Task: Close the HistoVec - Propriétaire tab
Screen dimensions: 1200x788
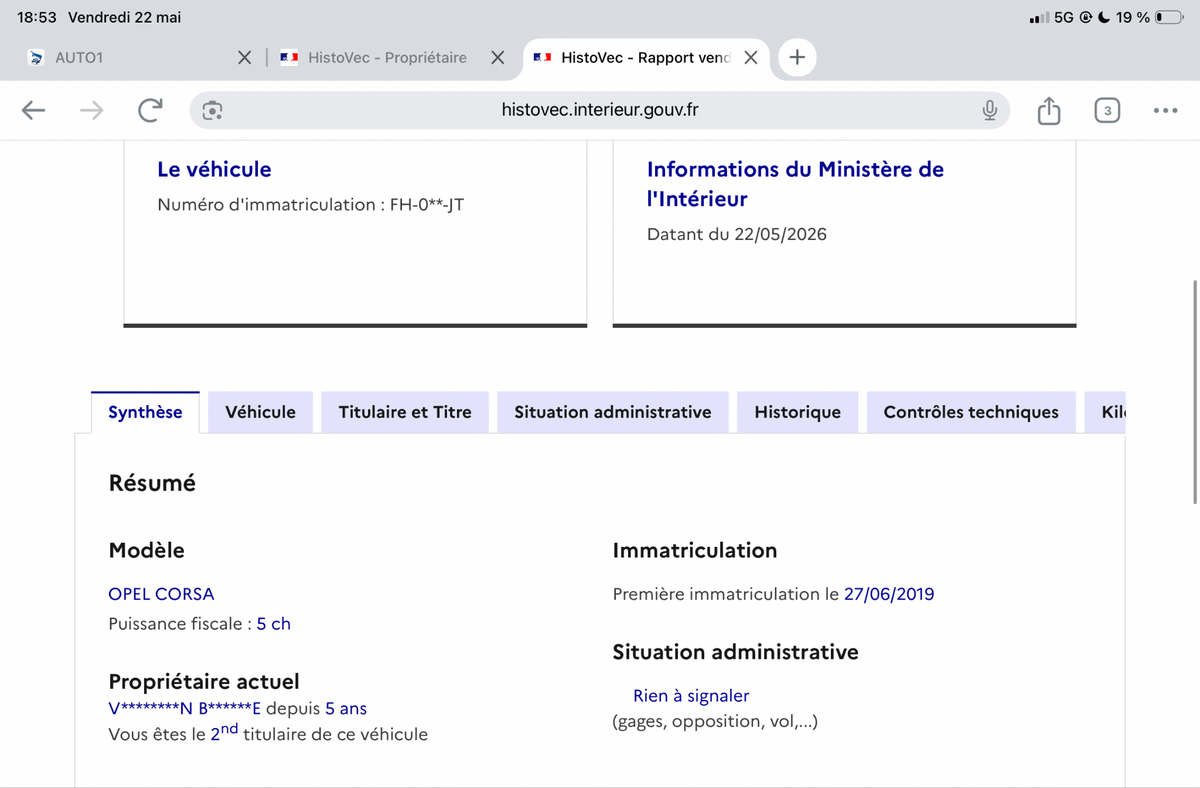Action: (497, 58)
